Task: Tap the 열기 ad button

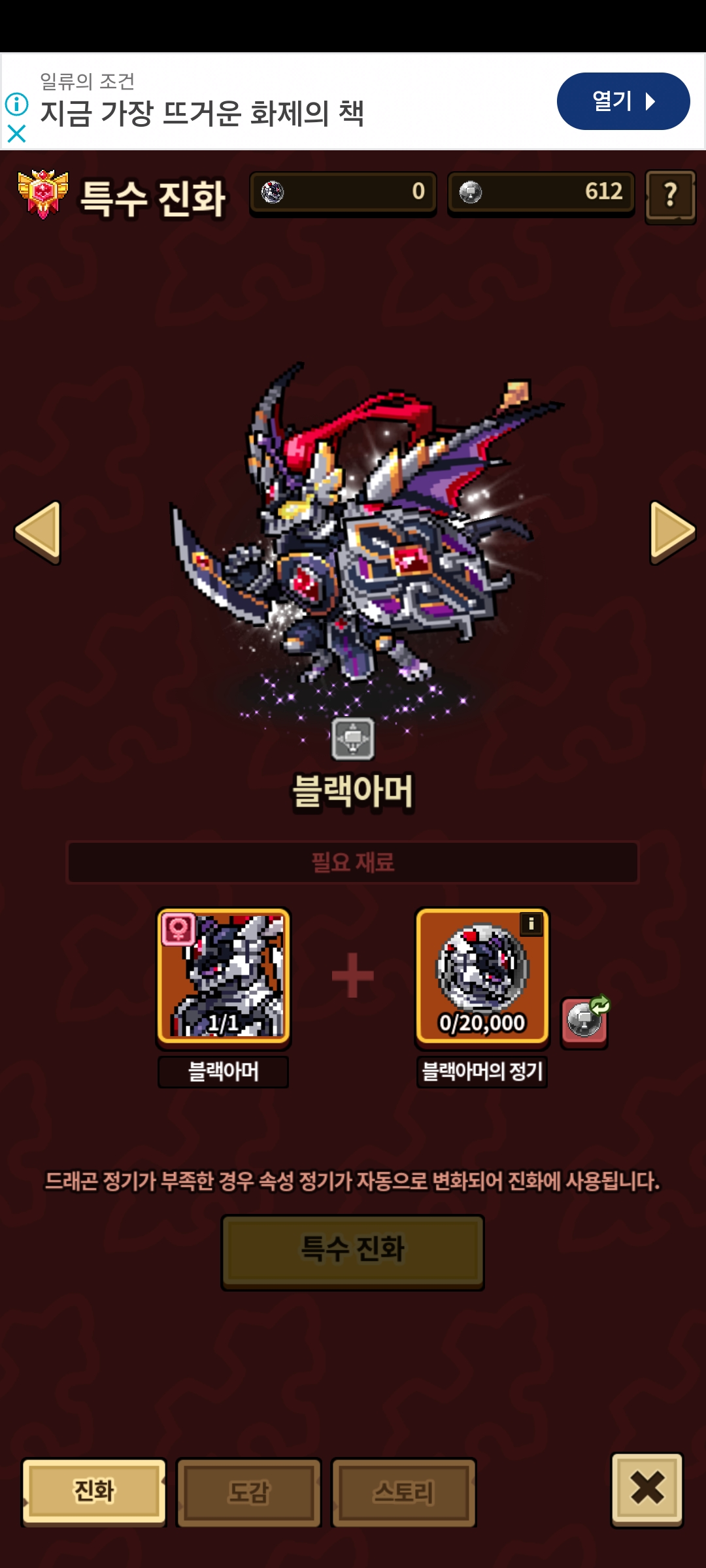Action: point(623,101)
